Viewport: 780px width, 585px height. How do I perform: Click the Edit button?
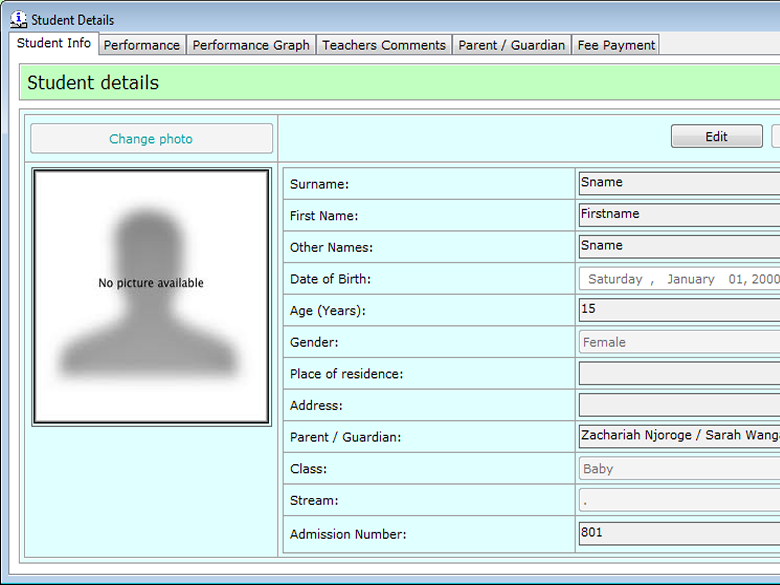click(716, 137)
